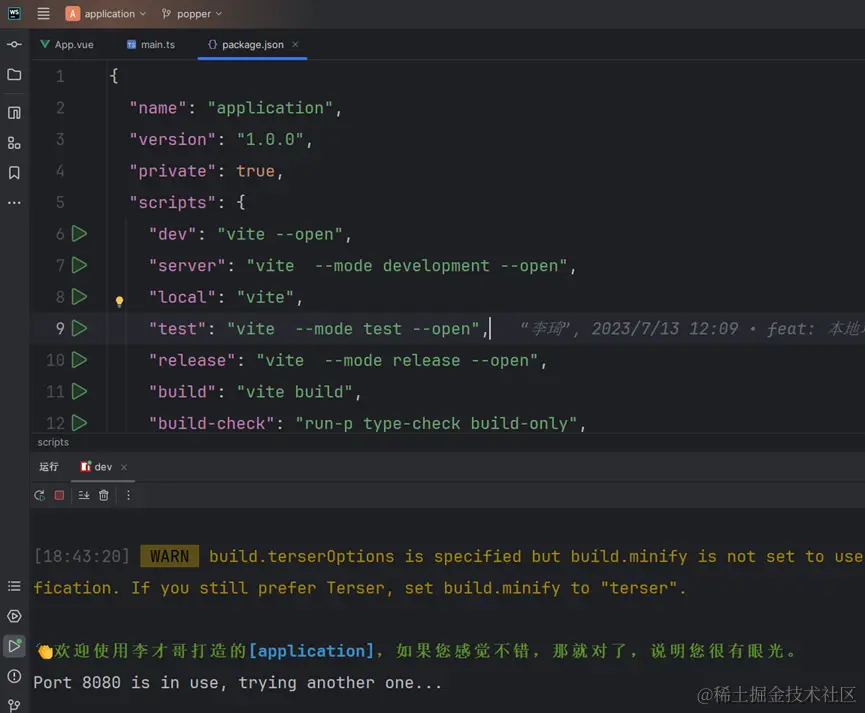The height and width of the screenshot is (713, 865).
Task: Switch to the main.ts tab
Action: tap(151, 45)
